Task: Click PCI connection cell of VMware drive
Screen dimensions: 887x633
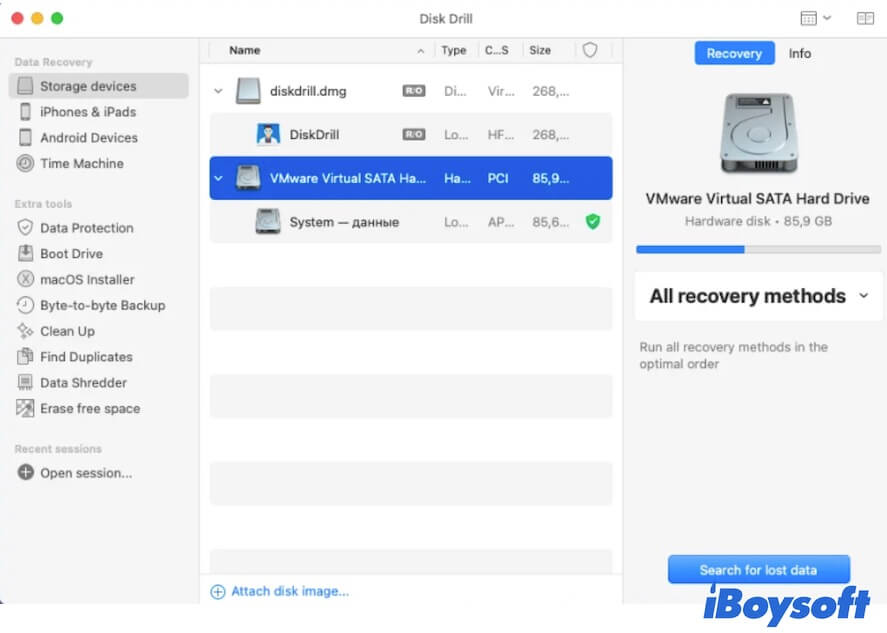Action: 498,178
